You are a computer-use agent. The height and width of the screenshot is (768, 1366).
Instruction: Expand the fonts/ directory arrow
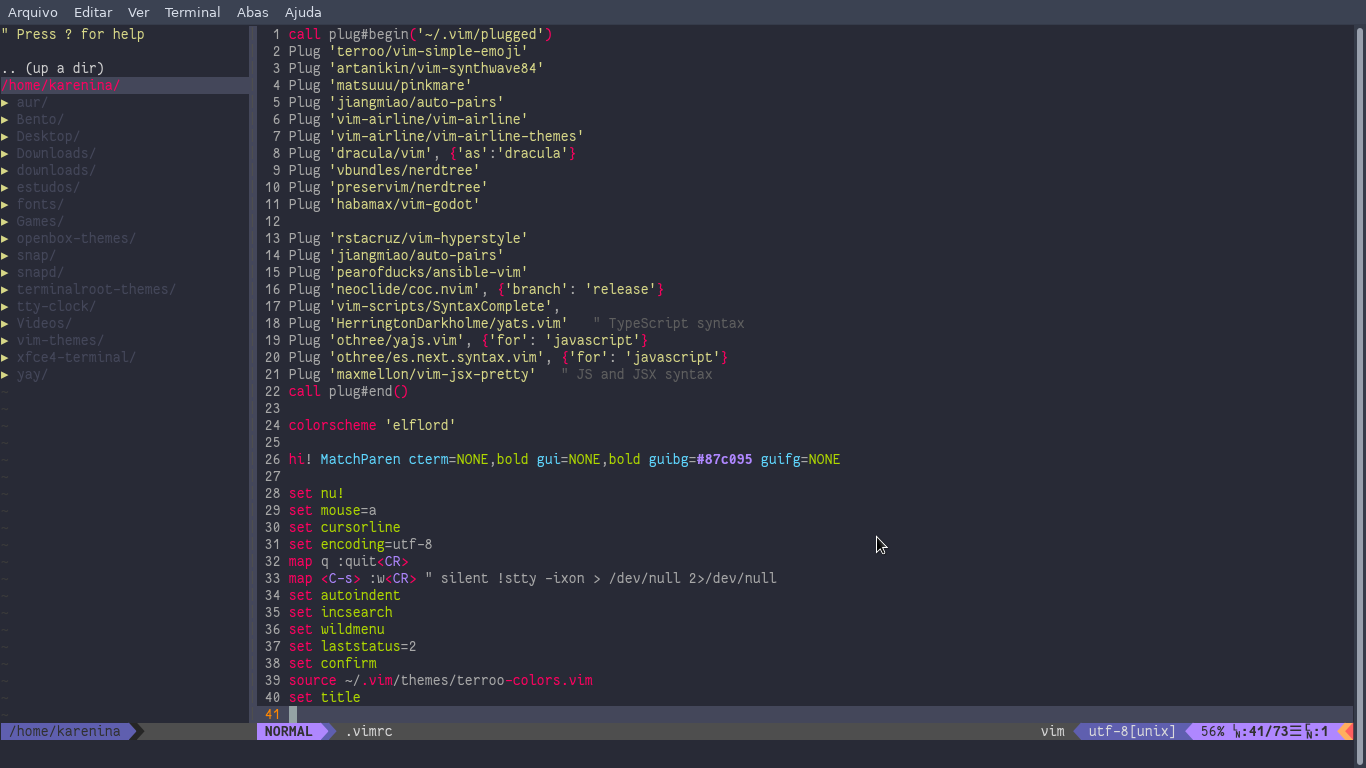(x=5, y=204)
